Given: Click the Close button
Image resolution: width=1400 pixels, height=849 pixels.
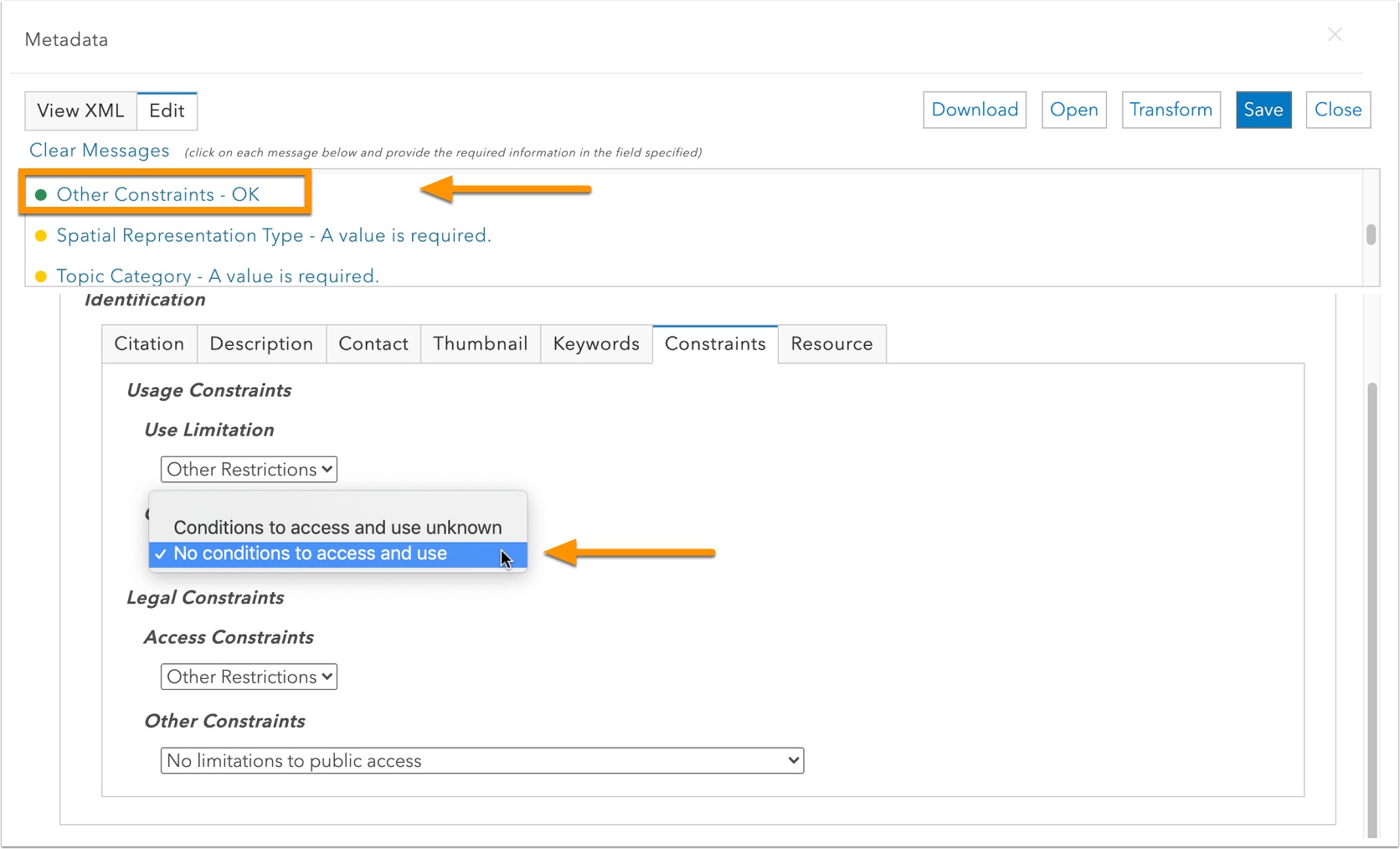Looking at the screenshot, I should [1337, 110].
